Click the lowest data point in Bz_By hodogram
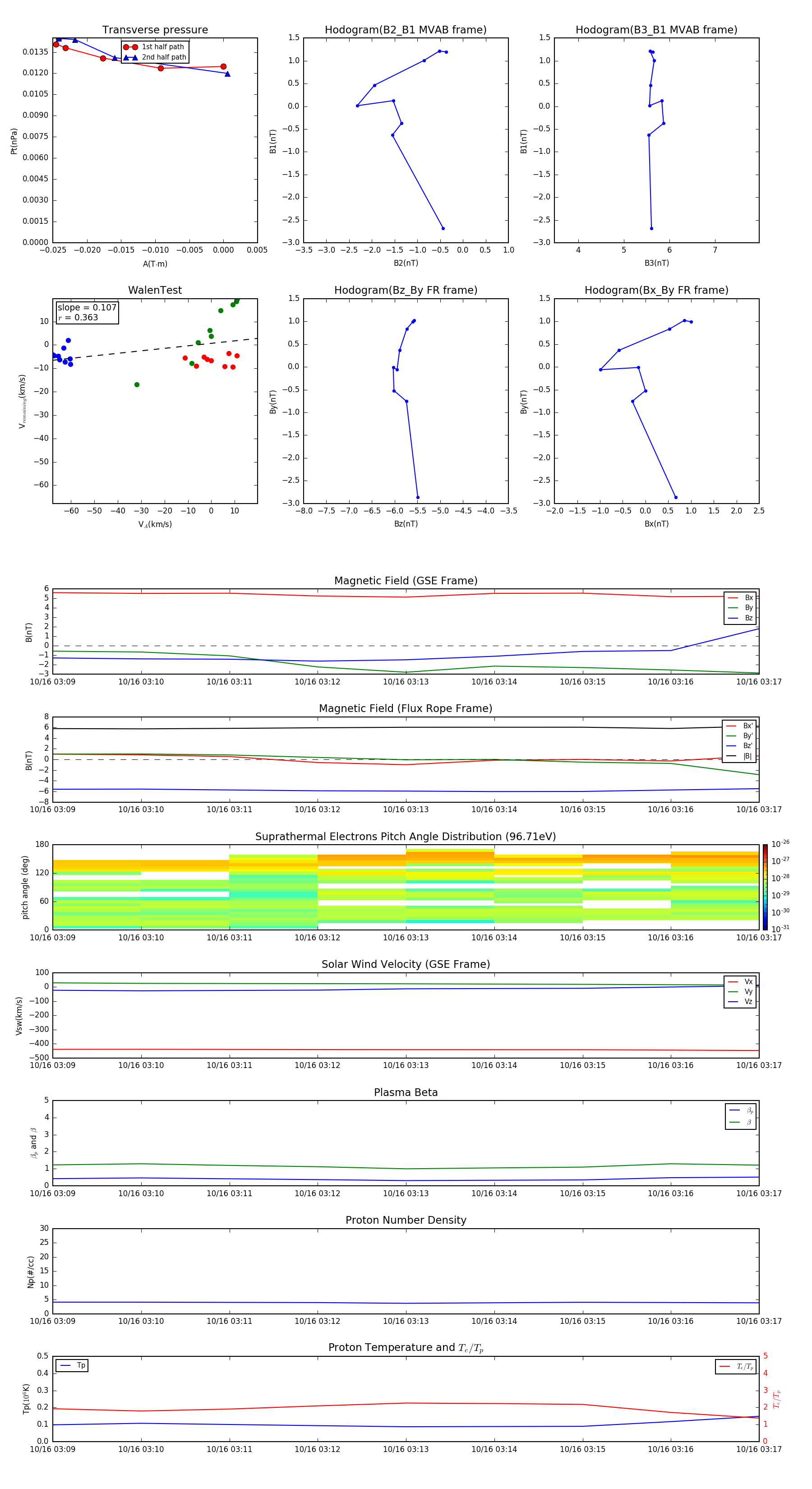Image resolution: width=812 pixels, height=1489 pixels. [x=418, y=497]
